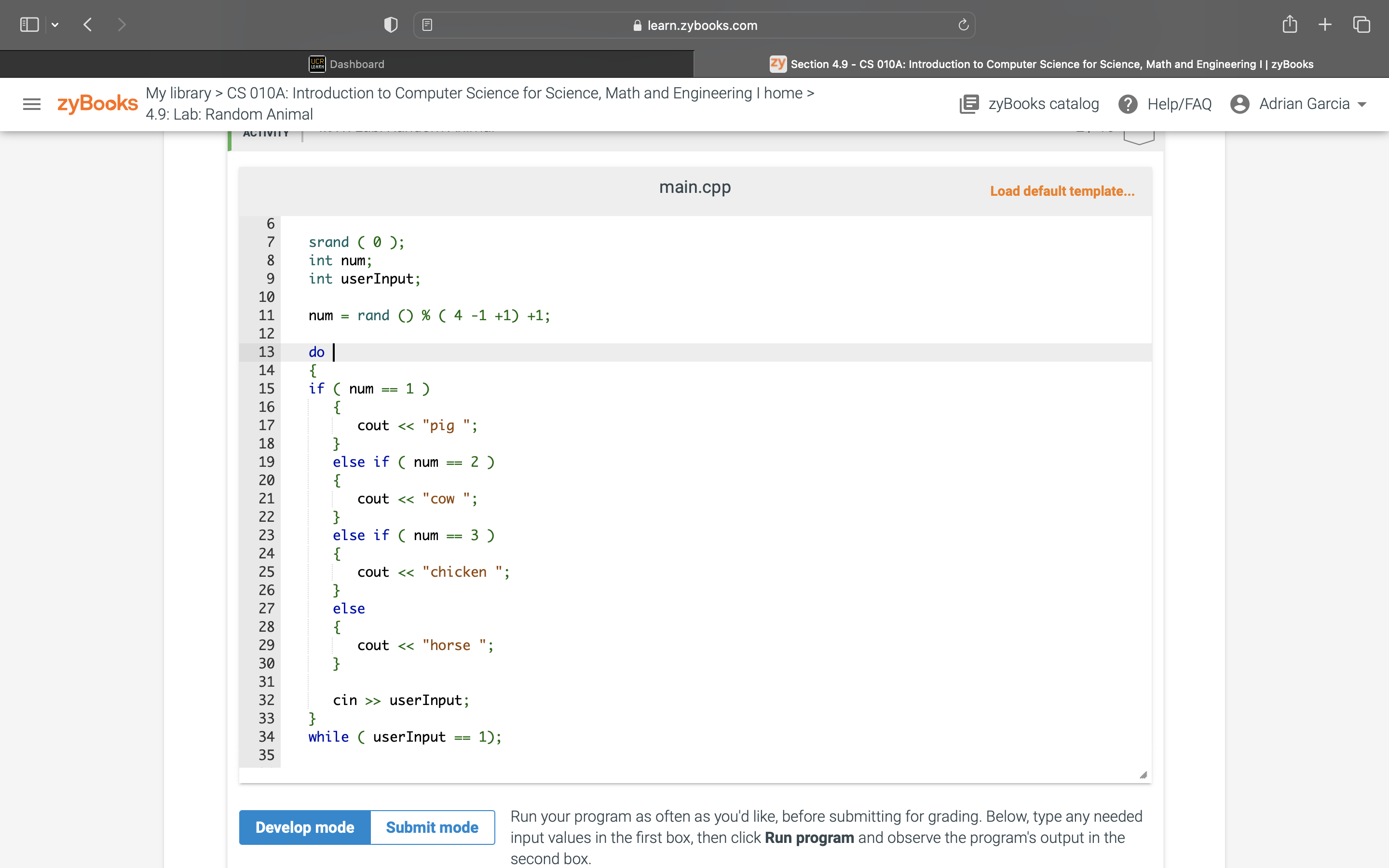The height and width of the screenshot is (868, 1389).
Task: Open My library breadcrumb link
Action: pos(178,93)
